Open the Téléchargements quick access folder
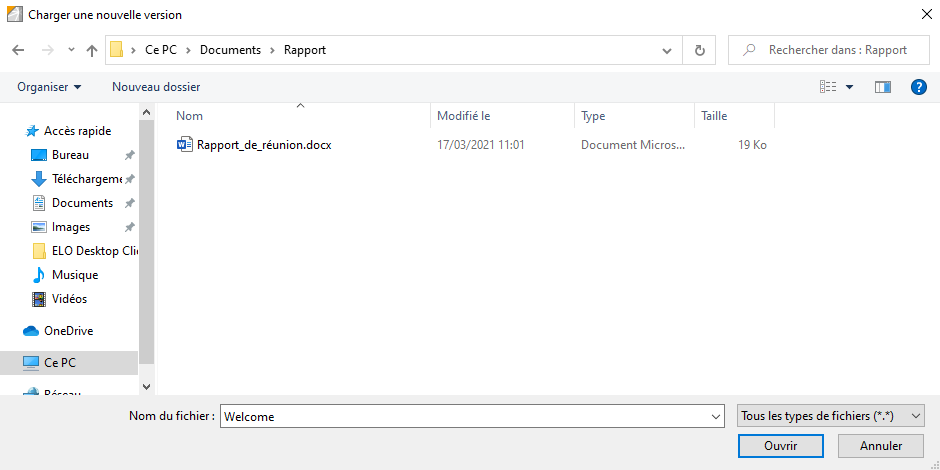The height and width of the screenshot is (470, 940). click(x=86, y=179)
